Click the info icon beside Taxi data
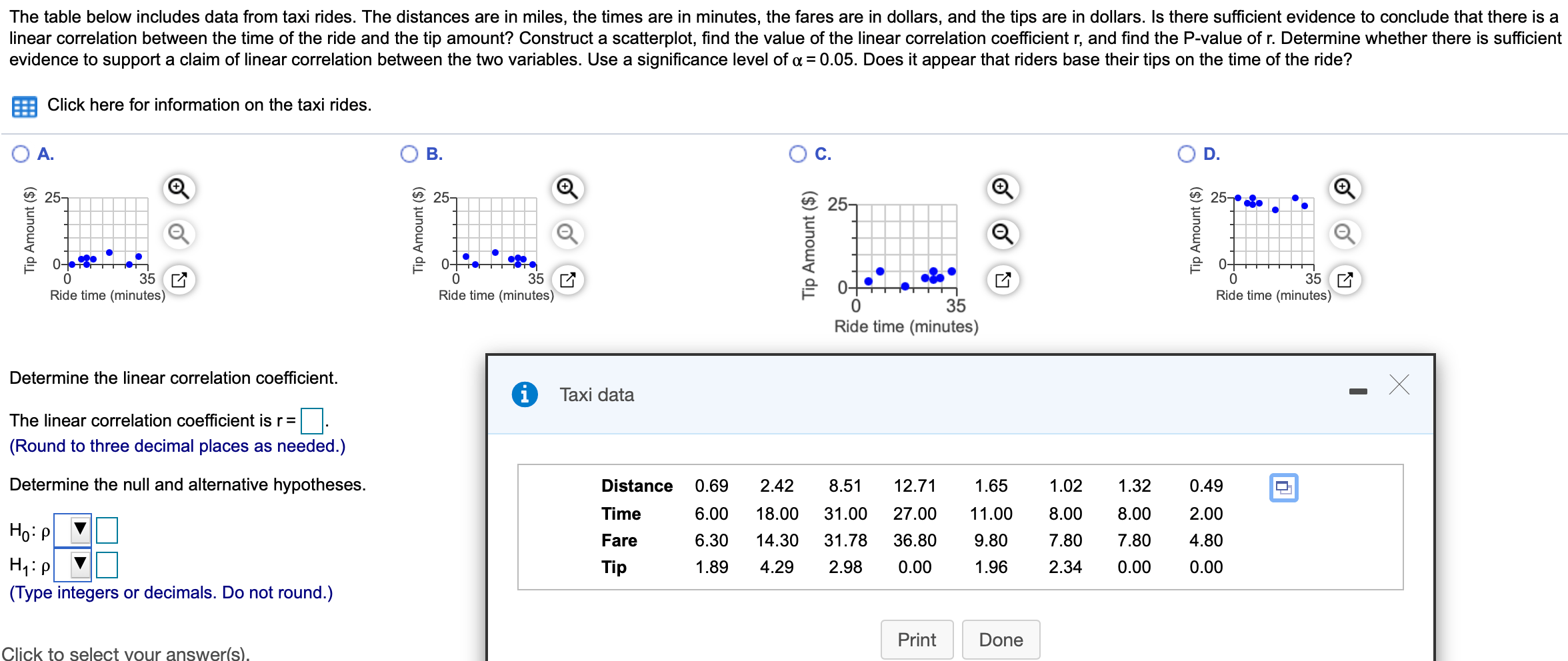Viewport: 1568px width, 661px height. click(x=525, y=394)
